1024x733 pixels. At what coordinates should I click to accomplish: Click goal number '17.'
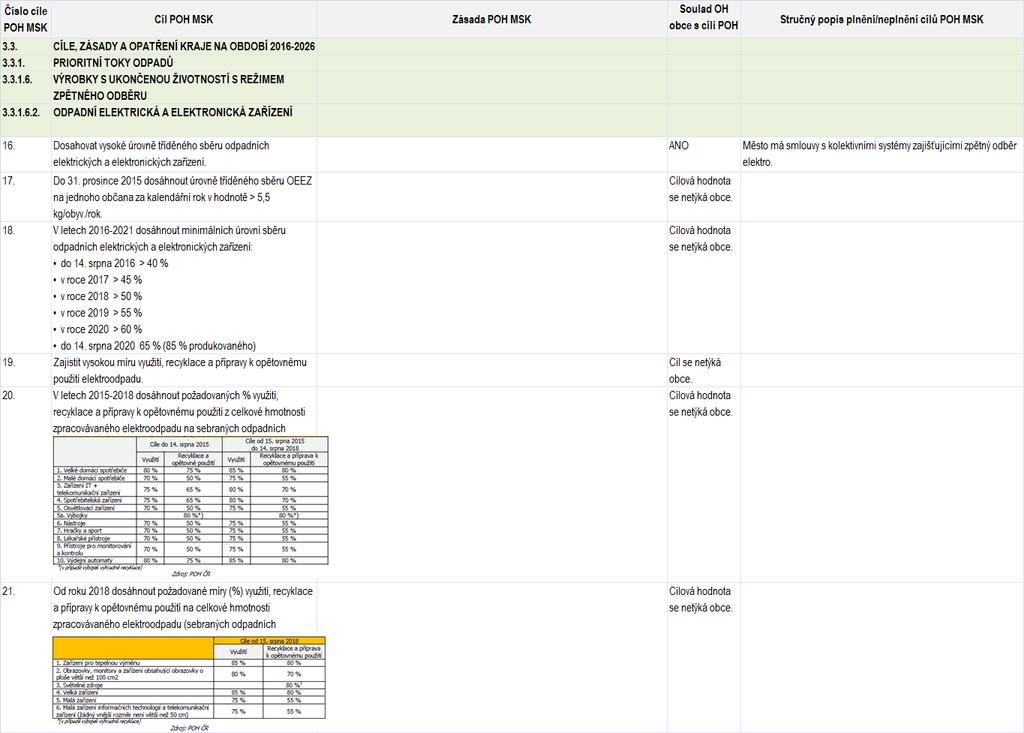tap(8, 181)
